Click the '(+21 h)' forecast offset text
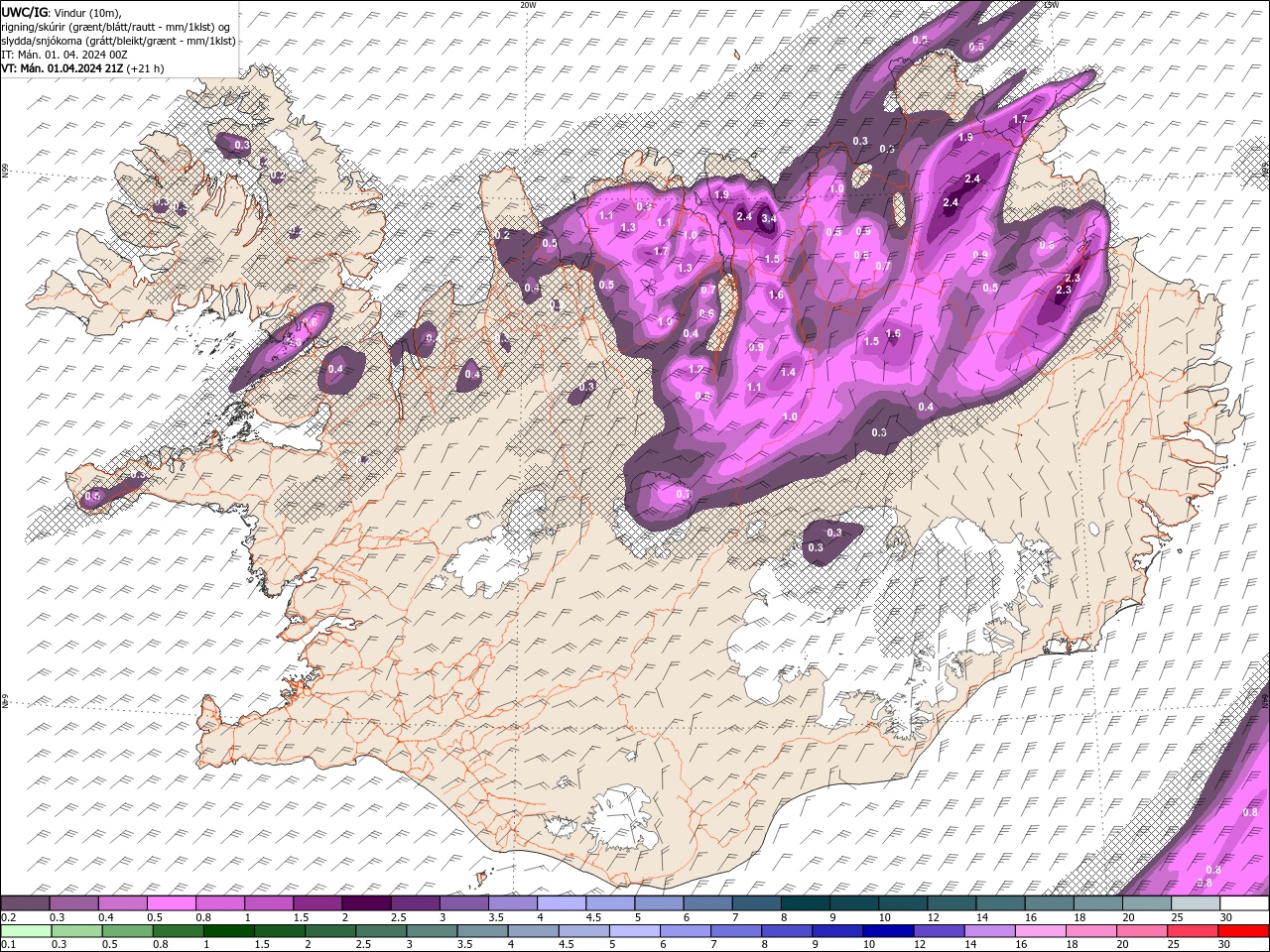Image resolution: width=1270 pixels, height=952 pixels. 147,68
